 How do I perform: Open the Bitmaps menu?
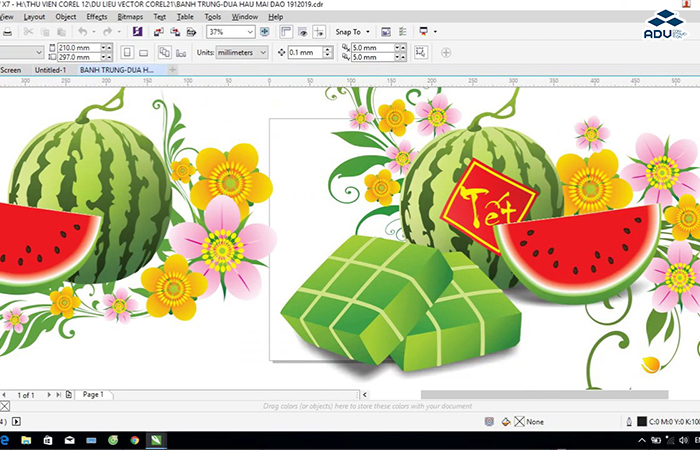pos(130,17)
